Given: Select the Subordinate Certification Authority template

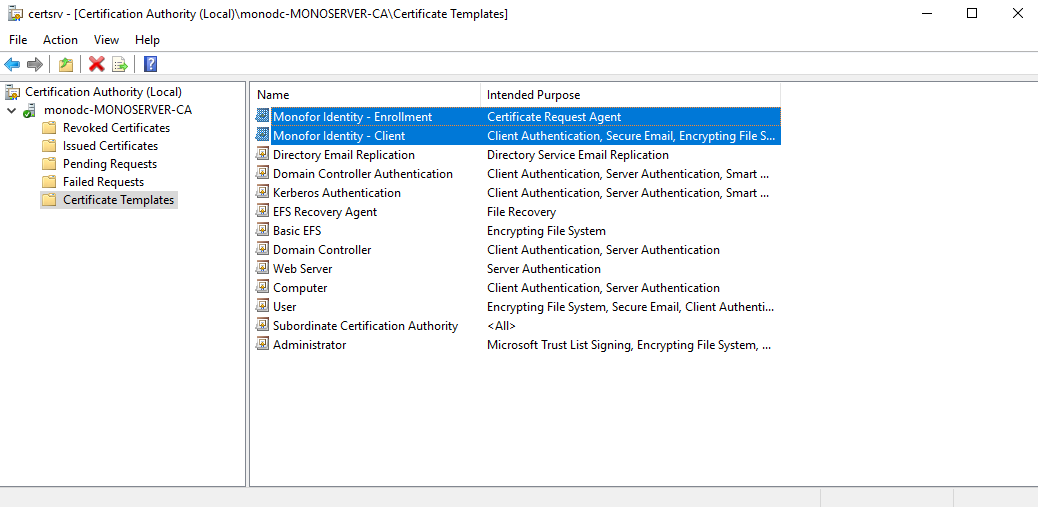Looking at the screenshot, I should coord(365,326).
